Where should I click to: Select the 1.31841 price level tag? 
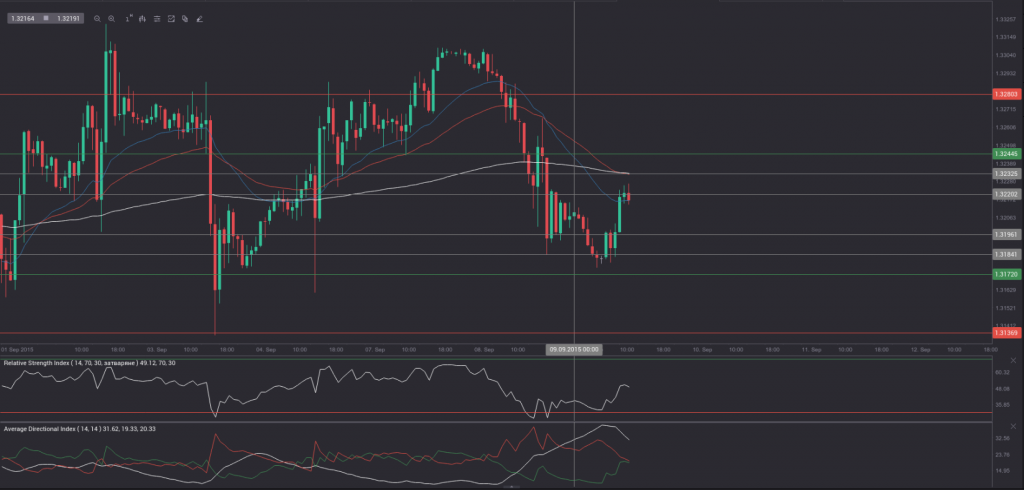click(x=1006, y=255)
